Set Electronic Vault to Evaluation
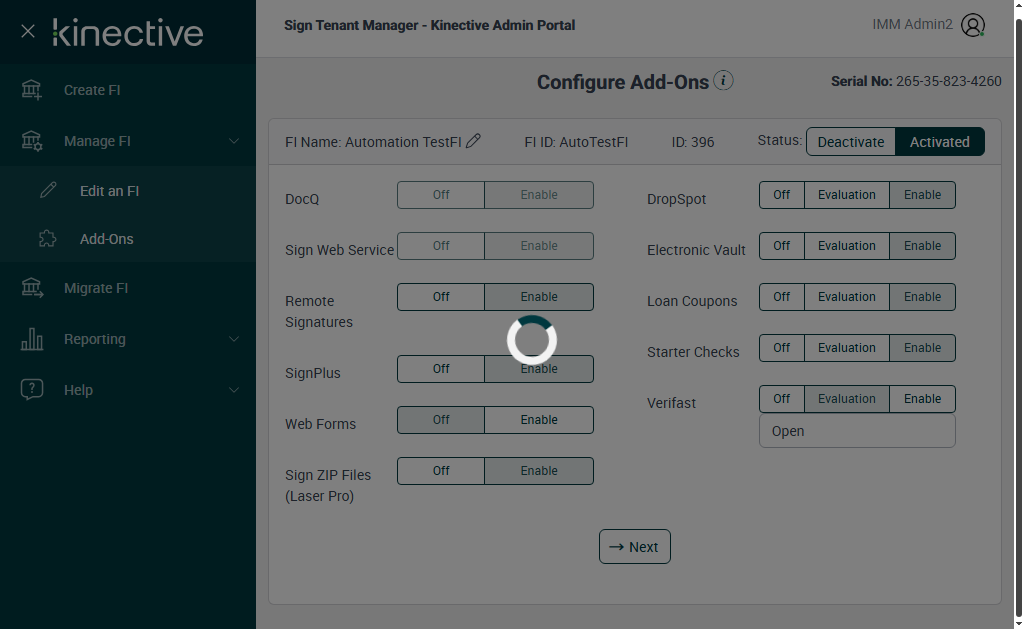This screenshot has height=629, width=1024. (x=846, y=246)
